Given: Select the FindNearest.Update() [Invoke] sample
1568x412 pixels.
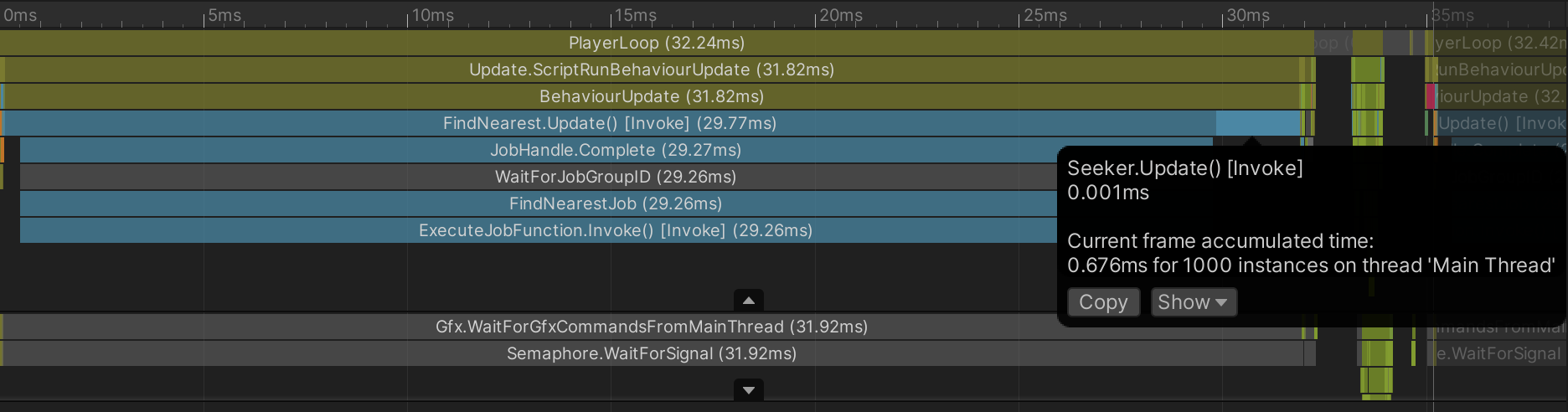Looking at the screenshot, I should point(609,123).
